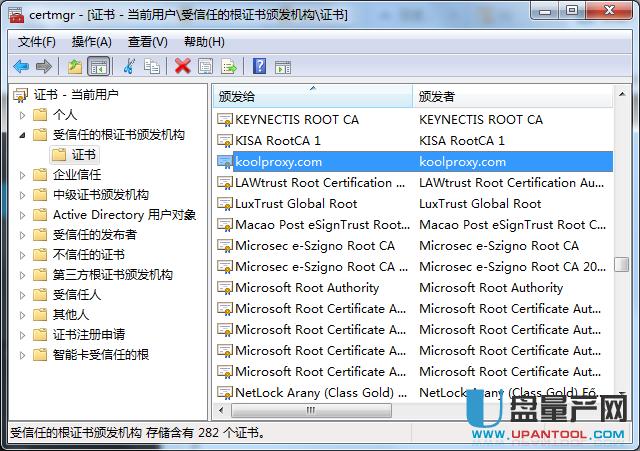Click 智能卡受信任的根 folder icon
The width and height of the screenshot is (640, 451).
(x=40, y=355)
